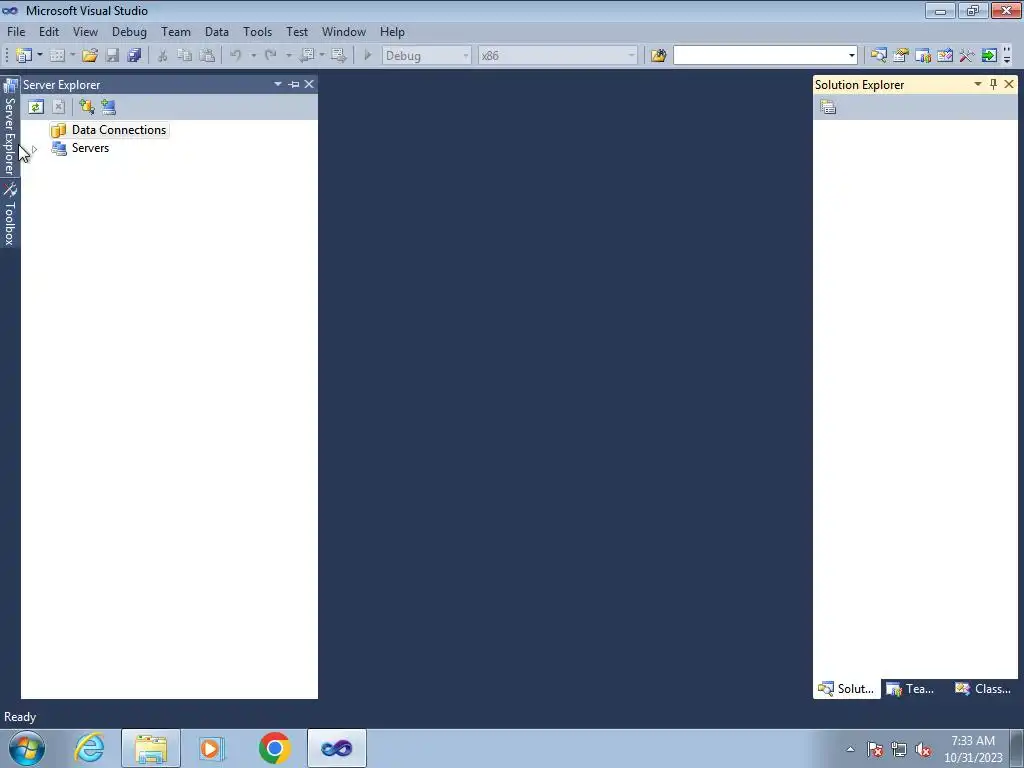The width and height of the screenshot is (1024, 768).
Task: Click the Save toolbar icon
Action: [x=112, y=56]
